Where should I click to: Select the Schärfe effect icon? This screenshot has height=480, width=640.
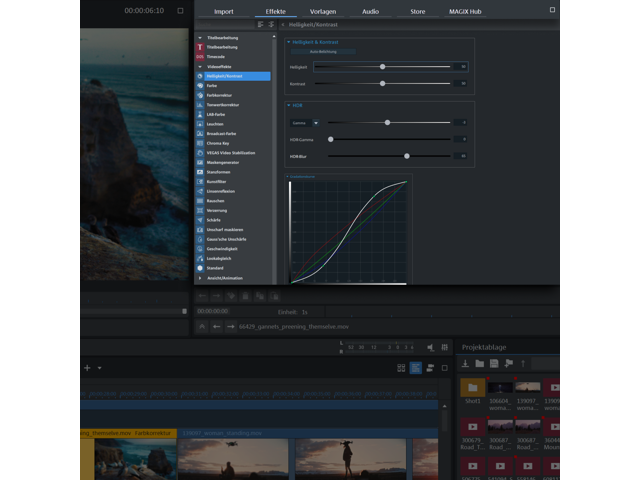(200, 219)
